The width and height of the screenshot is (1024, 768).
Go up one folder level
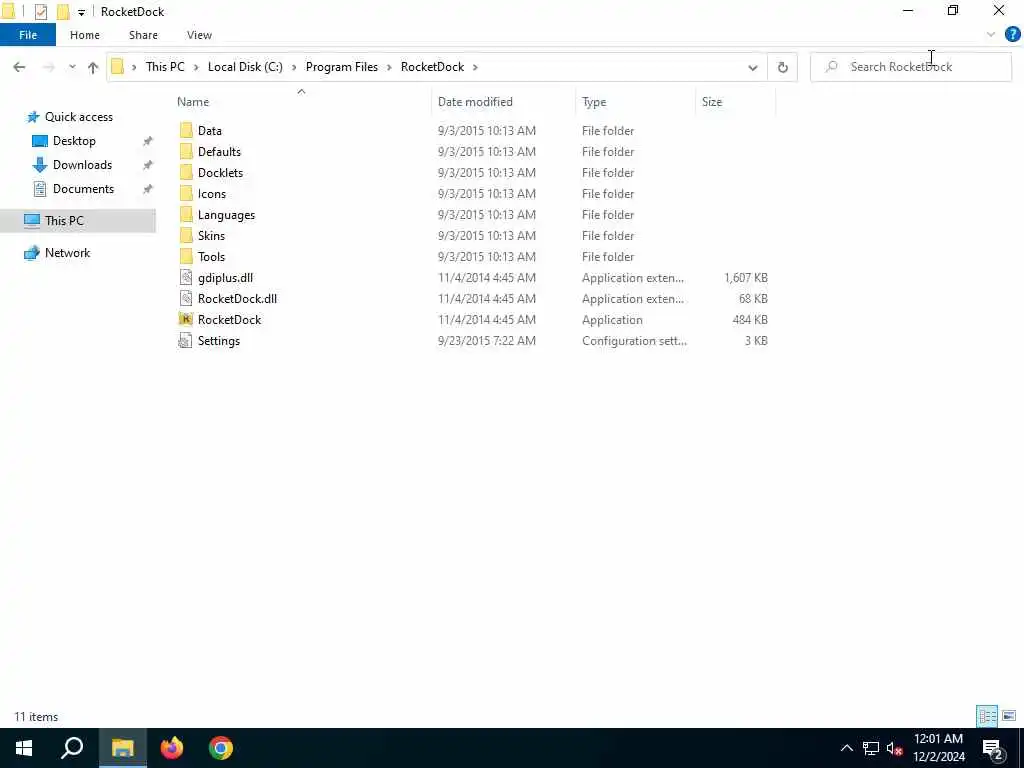click(93, 67)
